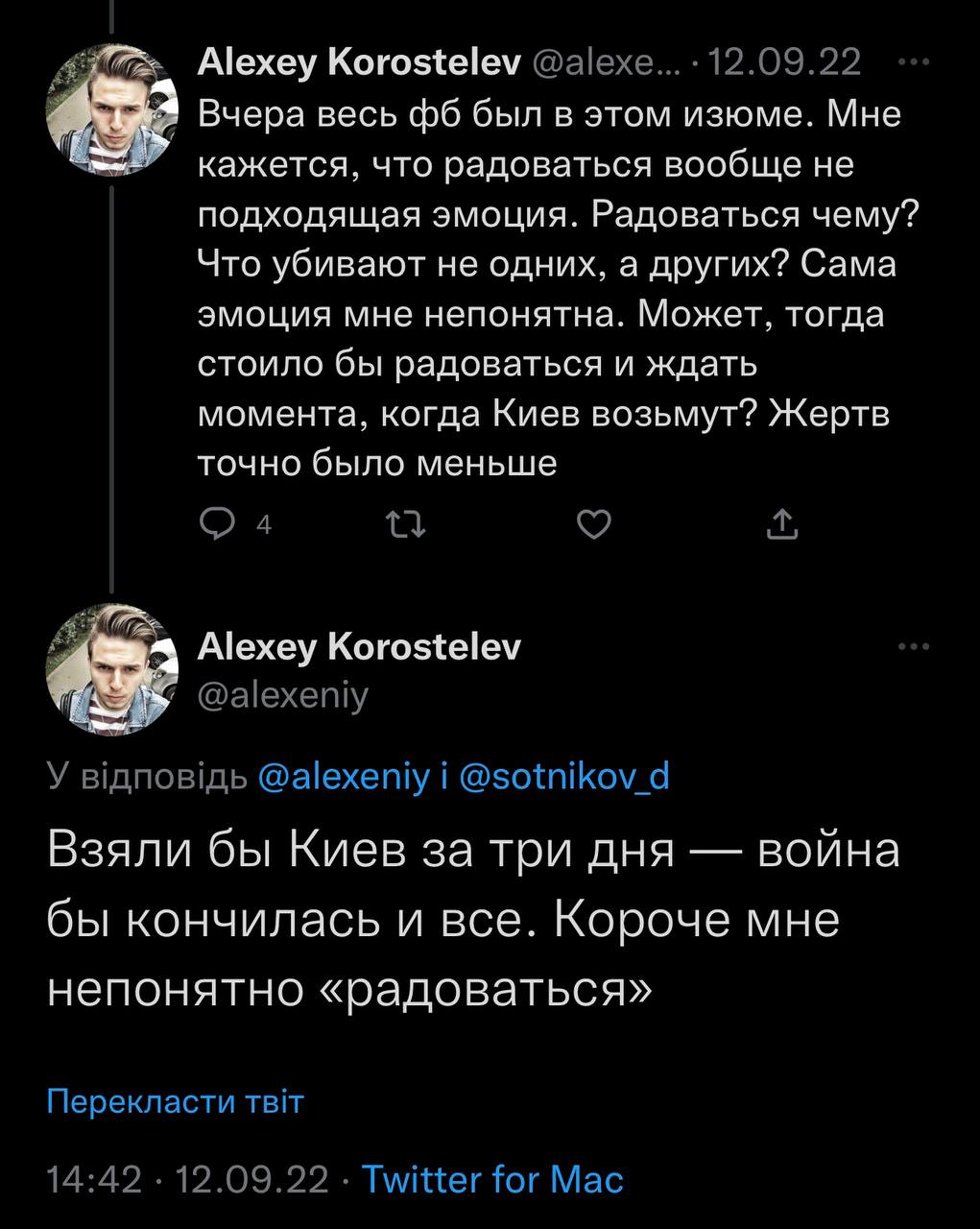Viewport: 980px width, 1229px height.
Task: View reply count 4 on first tweet
Action: pyautogui.click(x=263, y=525)
